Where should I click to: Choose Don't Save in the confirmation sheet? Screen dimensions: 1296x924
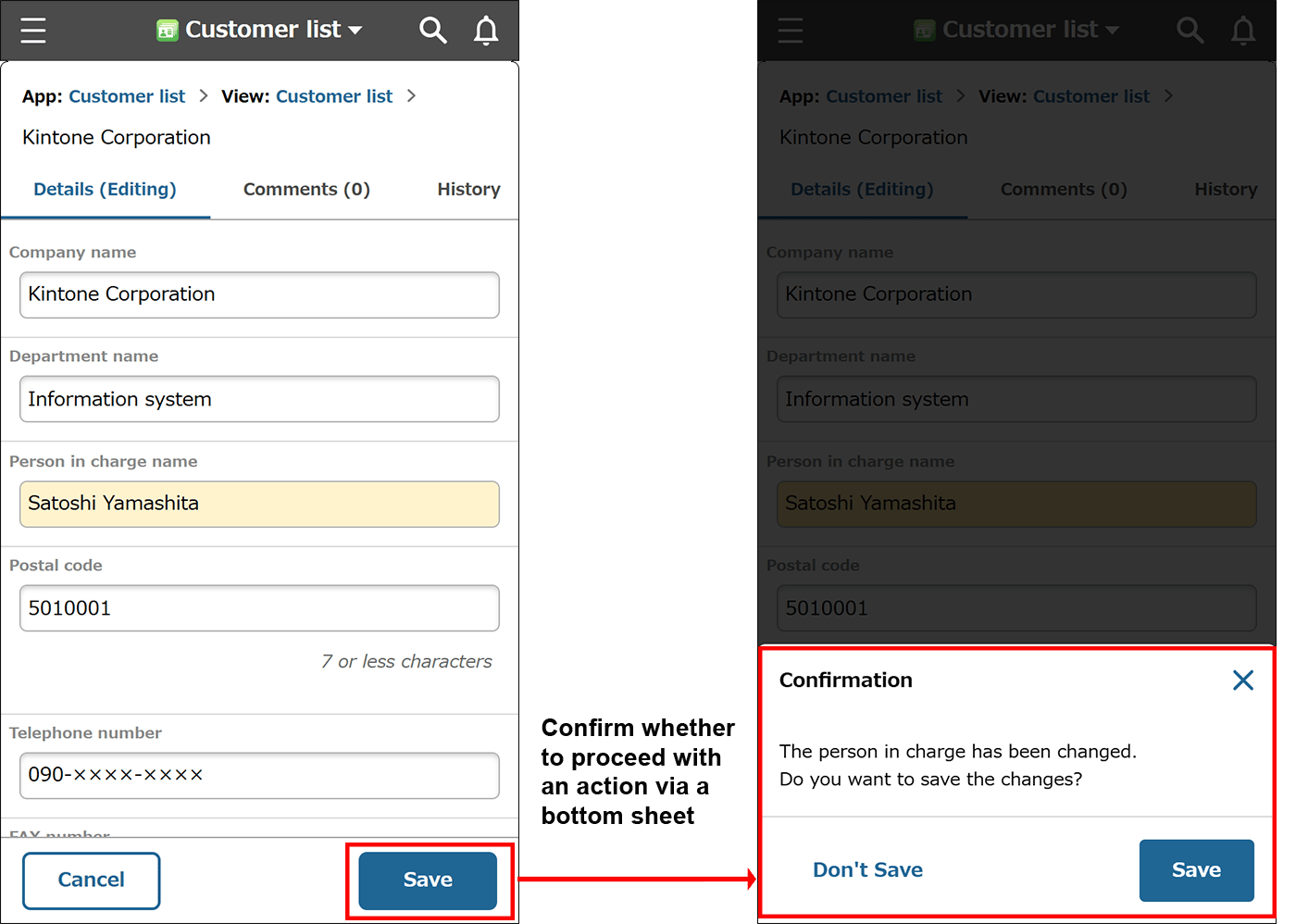867,870
